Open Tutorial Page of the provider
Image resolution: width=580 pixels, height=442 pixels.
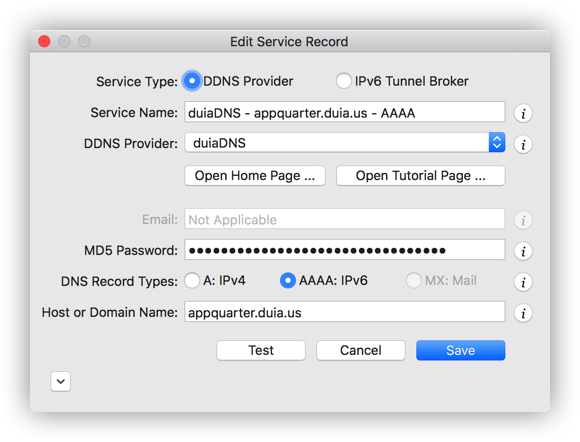point(421,176)
